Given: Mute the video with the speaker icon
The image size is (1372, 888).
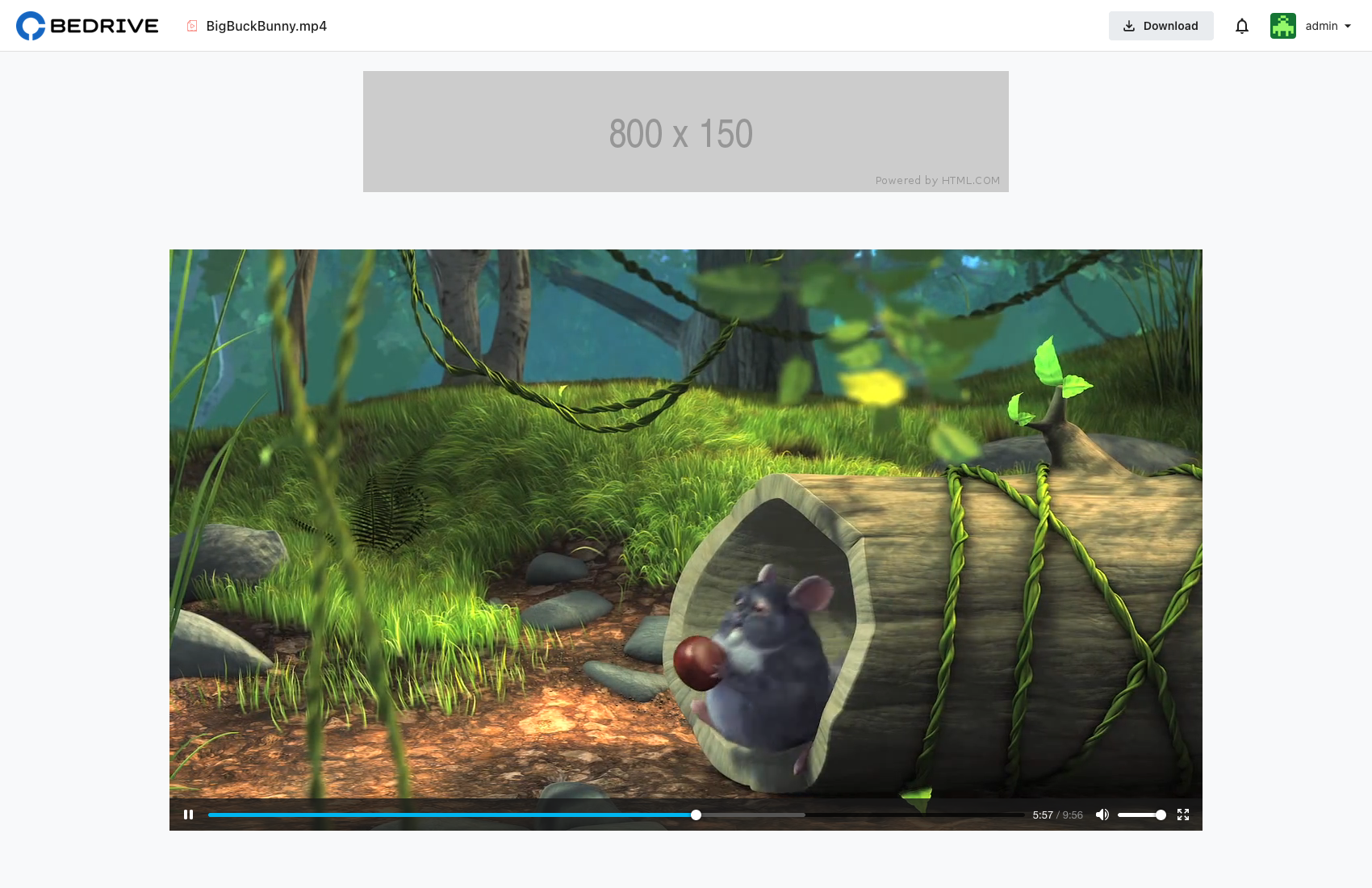Looking at the screenshot, I should 1102,815.
